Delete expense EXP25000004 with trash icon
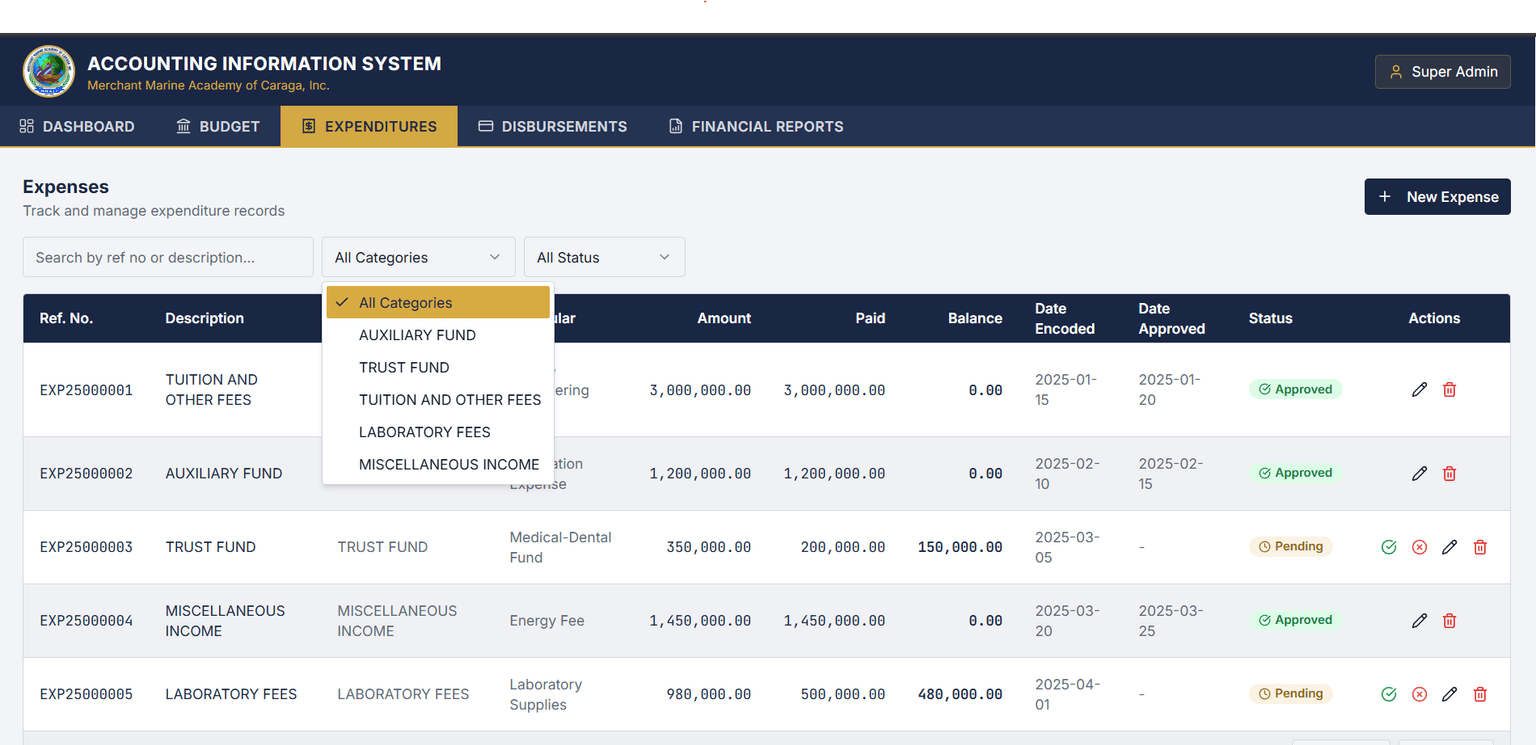The width and height of the screenshot is (1536, 745). coord(1449,621)
